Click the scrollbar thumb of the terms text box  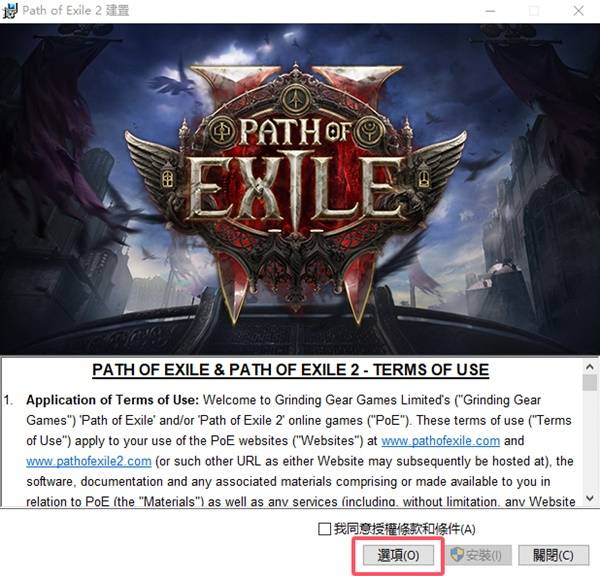click(x=590, y=383)
